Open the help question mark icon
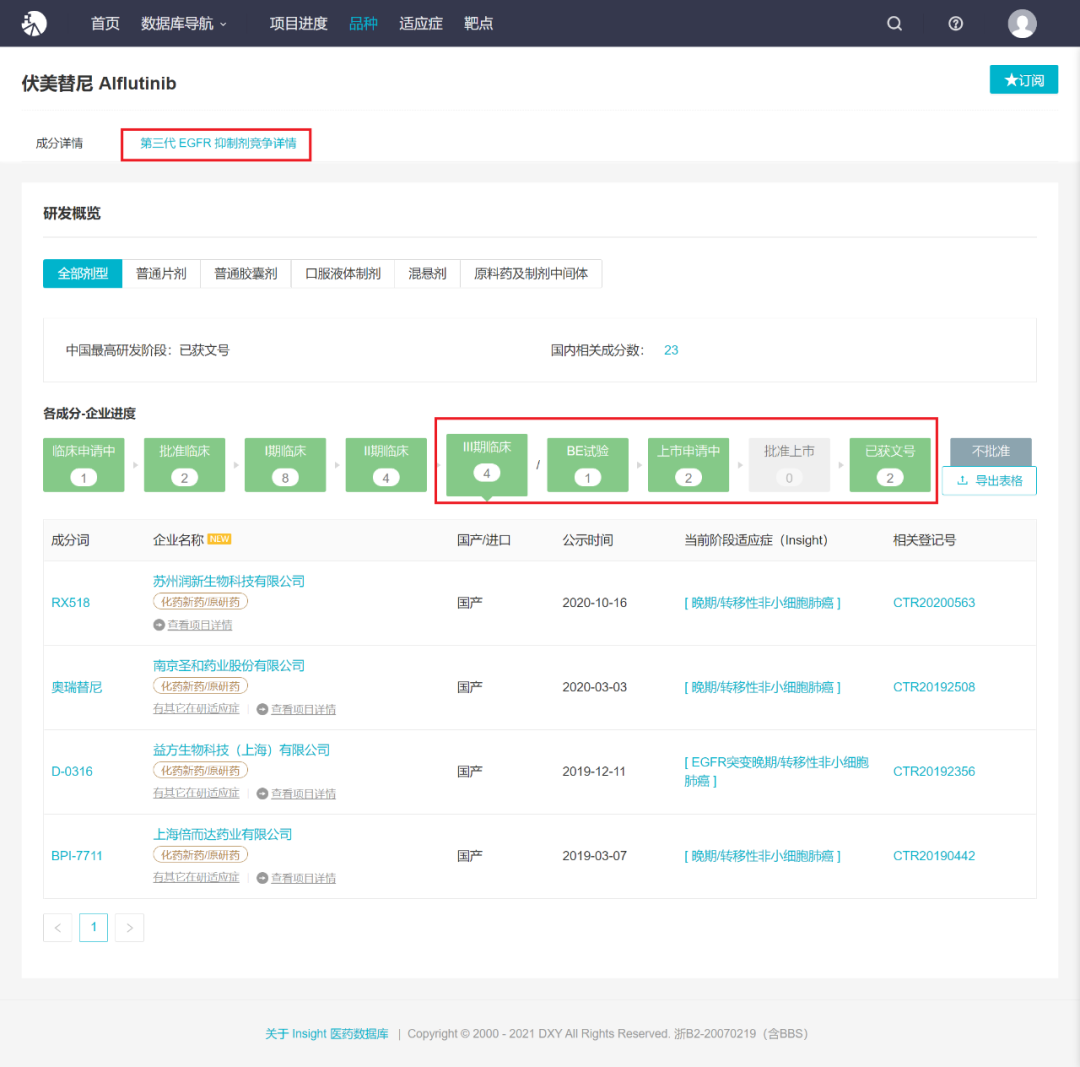The height and width of the screenshot is (1067, 1080). [955, 23]
